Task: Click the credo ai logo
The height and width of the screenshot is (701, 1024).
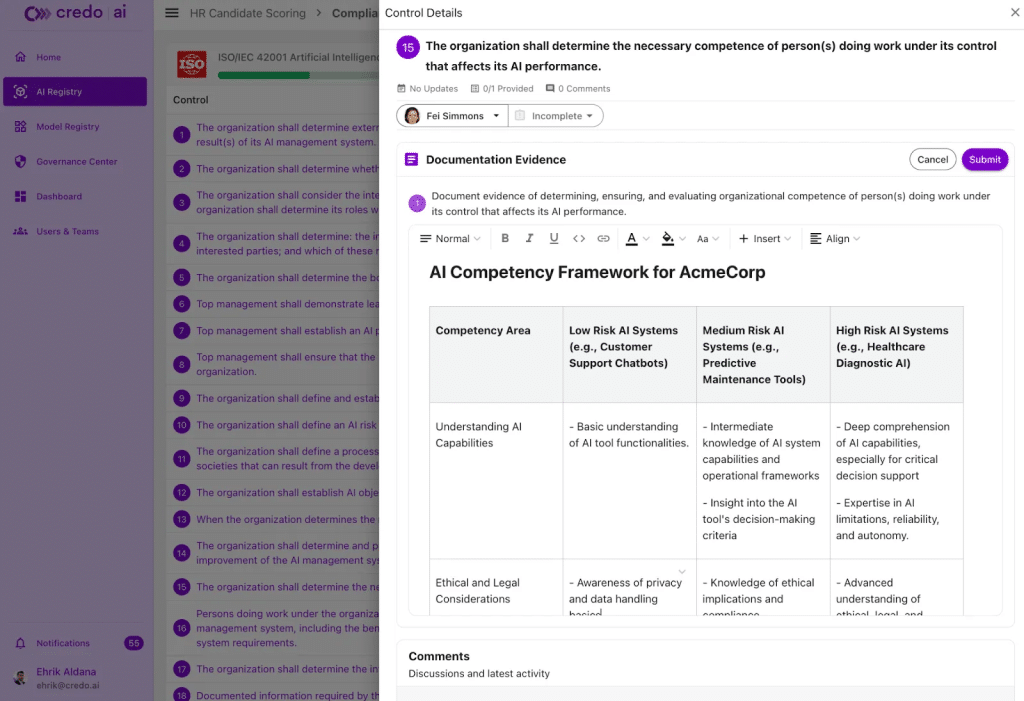Action: (75, 12)
